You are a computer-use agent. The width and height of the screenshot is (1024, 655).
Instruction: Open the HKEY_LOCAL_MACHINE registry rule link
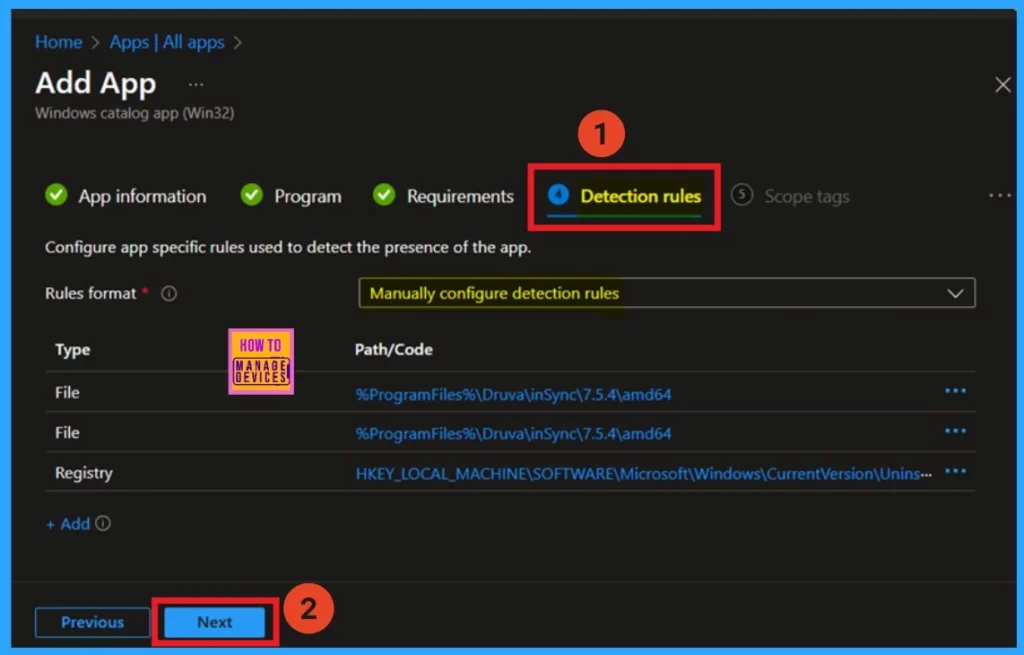(x=643, y=473)
